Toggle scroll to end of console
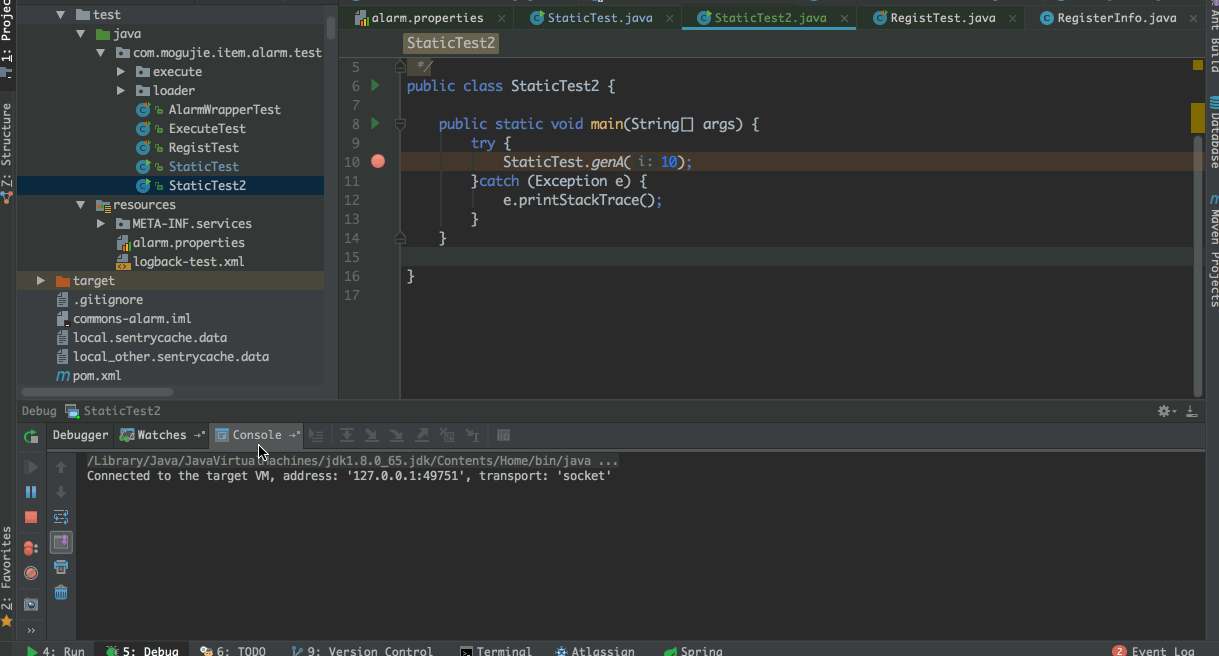The height and width of the screenshot is (656, 1219). [x=61, y=542]
